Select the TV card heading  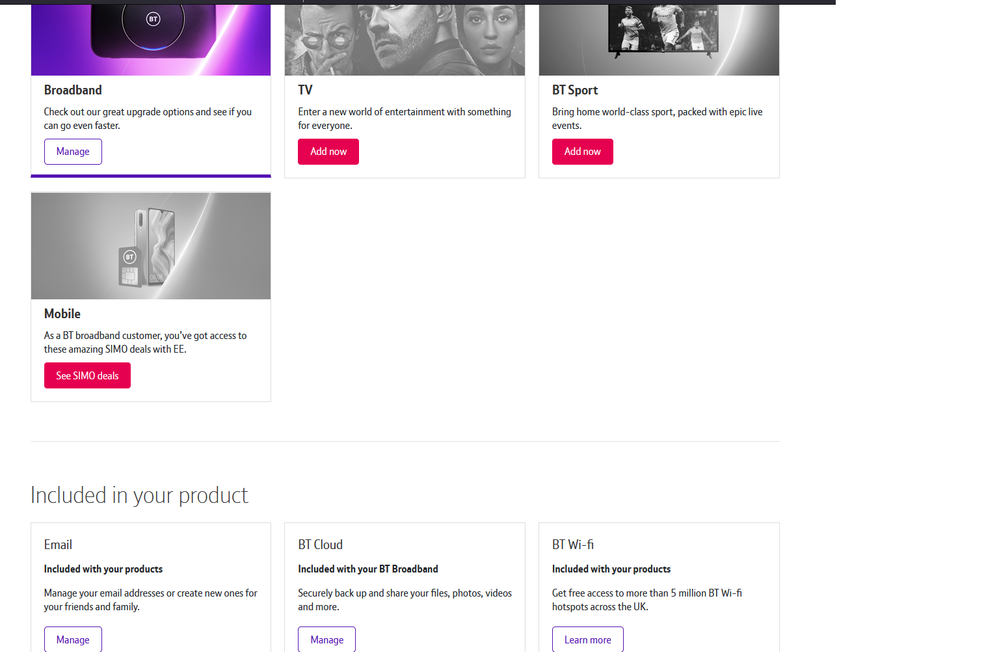coord(306,90)
